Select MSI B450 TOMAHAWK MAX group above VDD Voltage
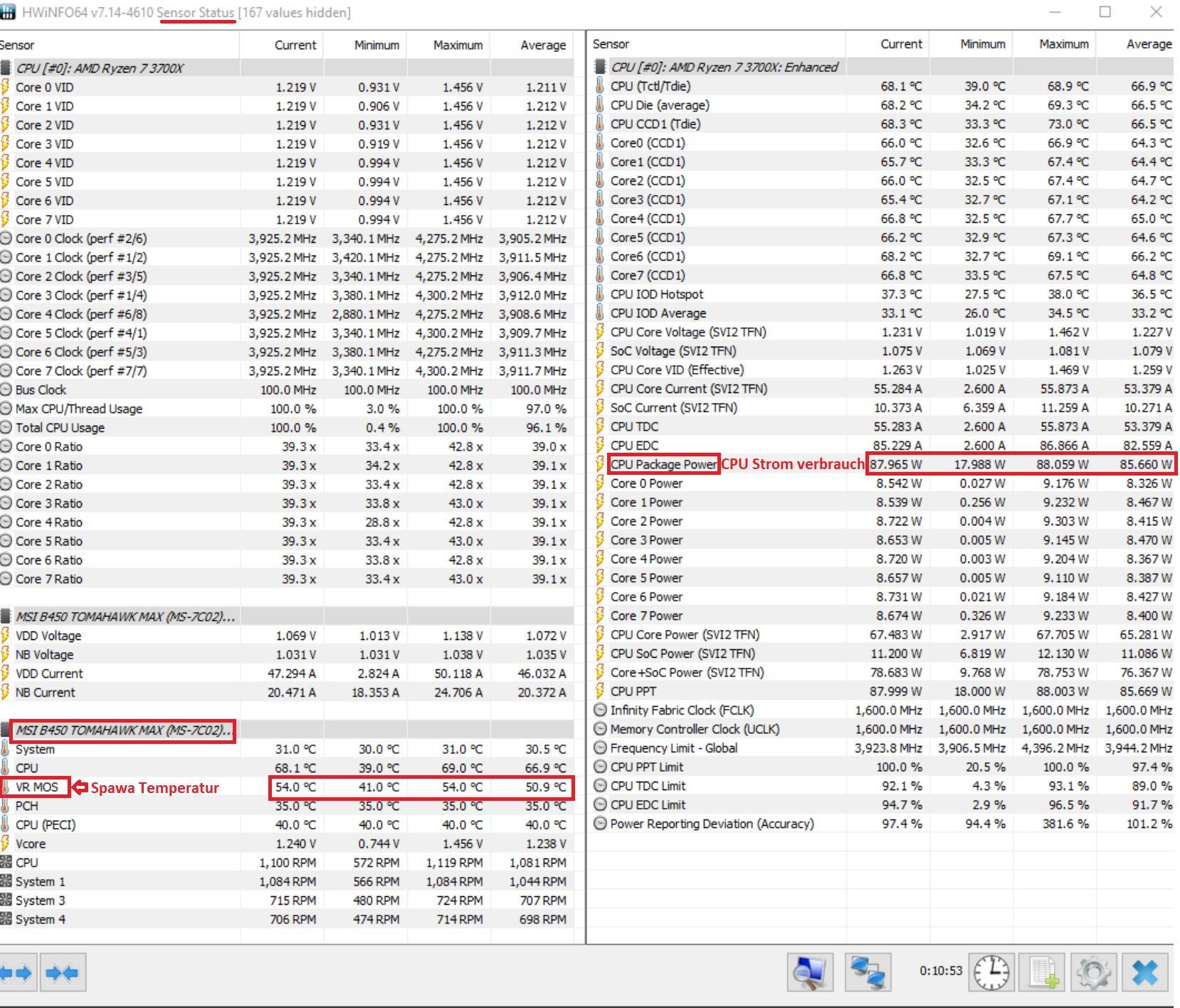Image resolution: width=1180 pixels, height=1008 pixels. [287, 616]
